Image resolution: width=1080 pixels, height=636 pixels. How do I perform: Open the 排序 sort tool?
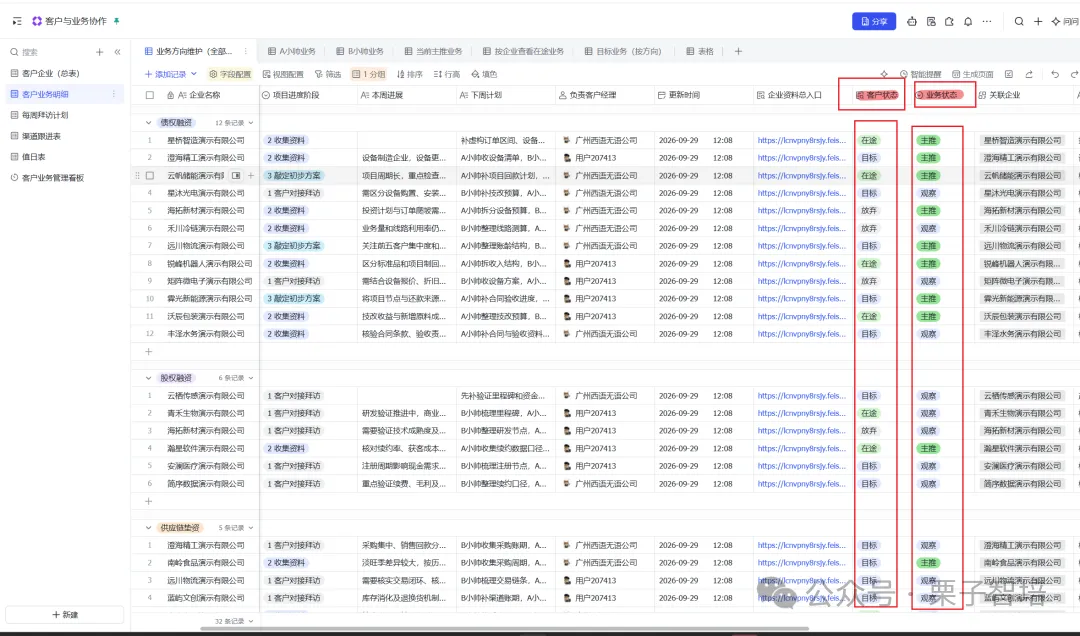pyautogui.click(x=410, y=74)
